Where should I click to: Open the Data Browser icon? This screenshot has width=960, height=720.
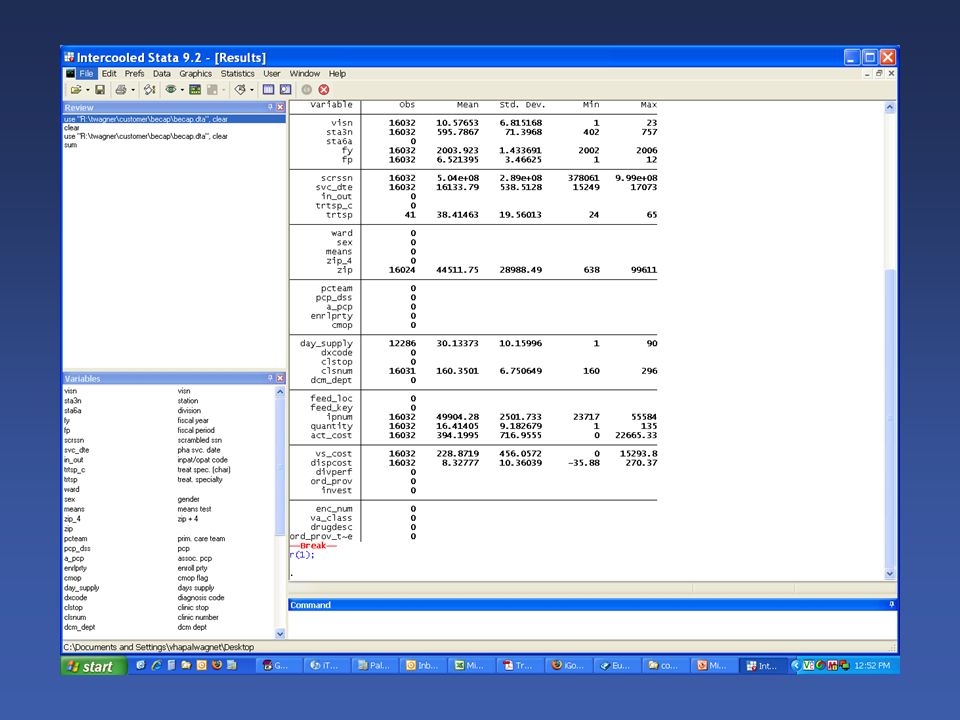(x=286, y=89)
